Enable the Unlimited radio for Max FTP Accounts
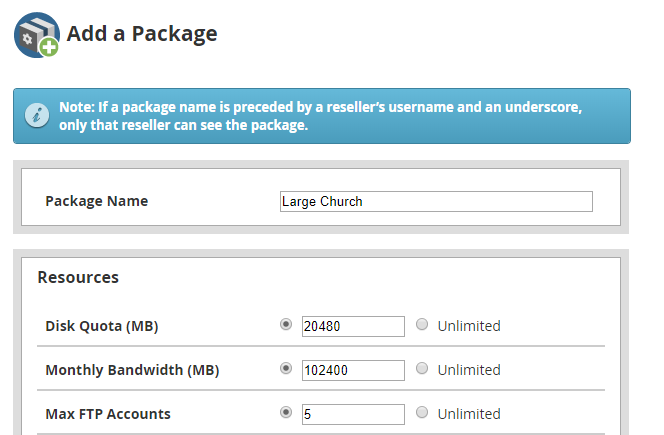This screenshot has width=664, height=435. point(422,413)
